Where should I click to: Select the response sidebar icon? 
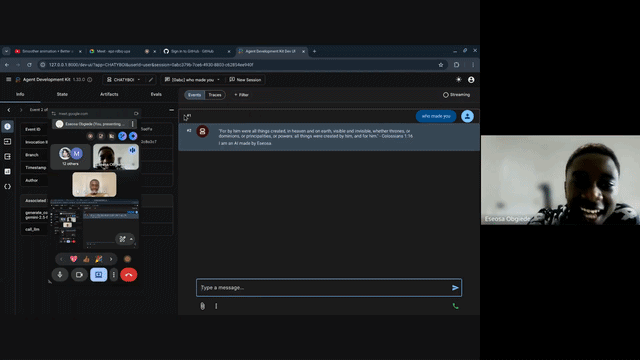click(7, 156)
